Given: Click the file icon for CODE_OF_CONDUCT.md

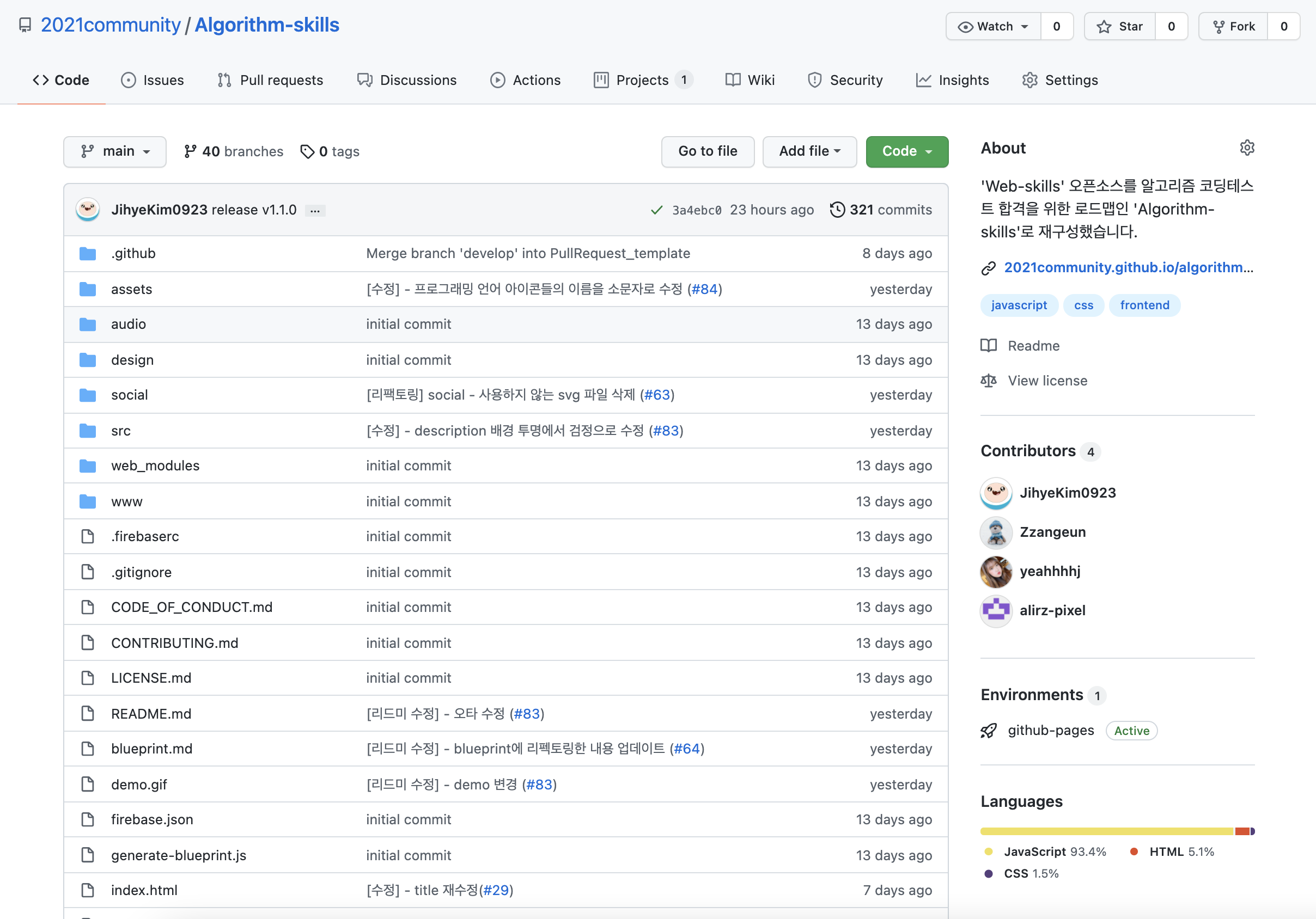Looking at the screenshot, I should (88, 606).
